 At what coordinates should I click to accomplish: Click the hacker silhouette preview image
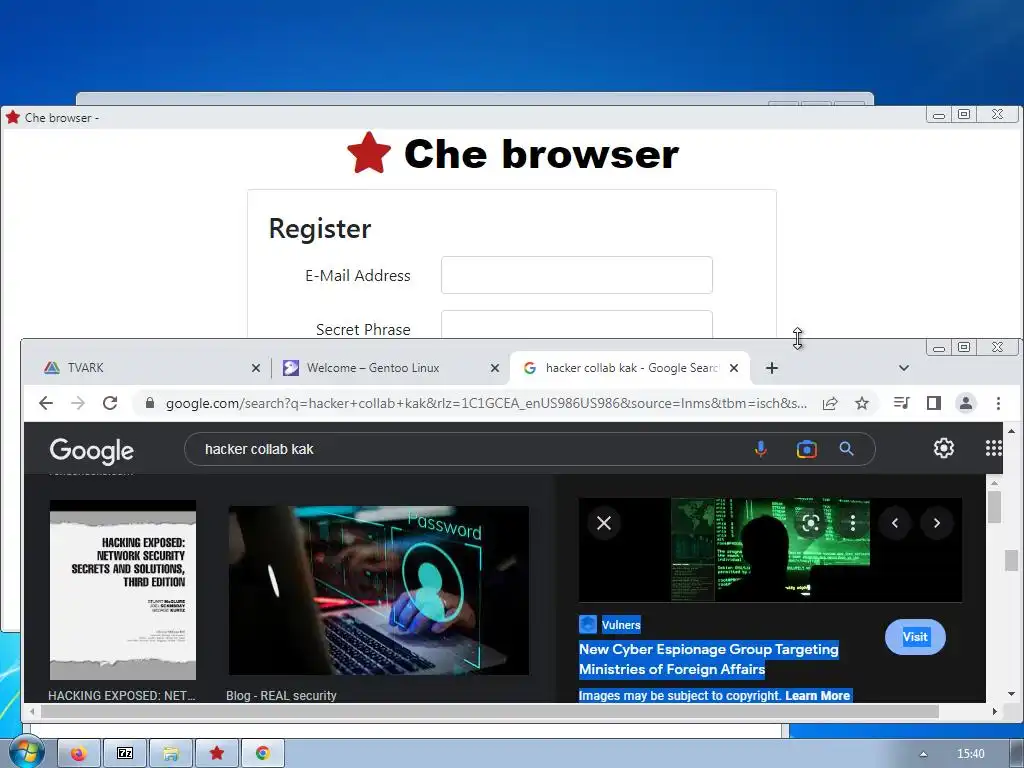pyautogui.click(x=771, y=549)
